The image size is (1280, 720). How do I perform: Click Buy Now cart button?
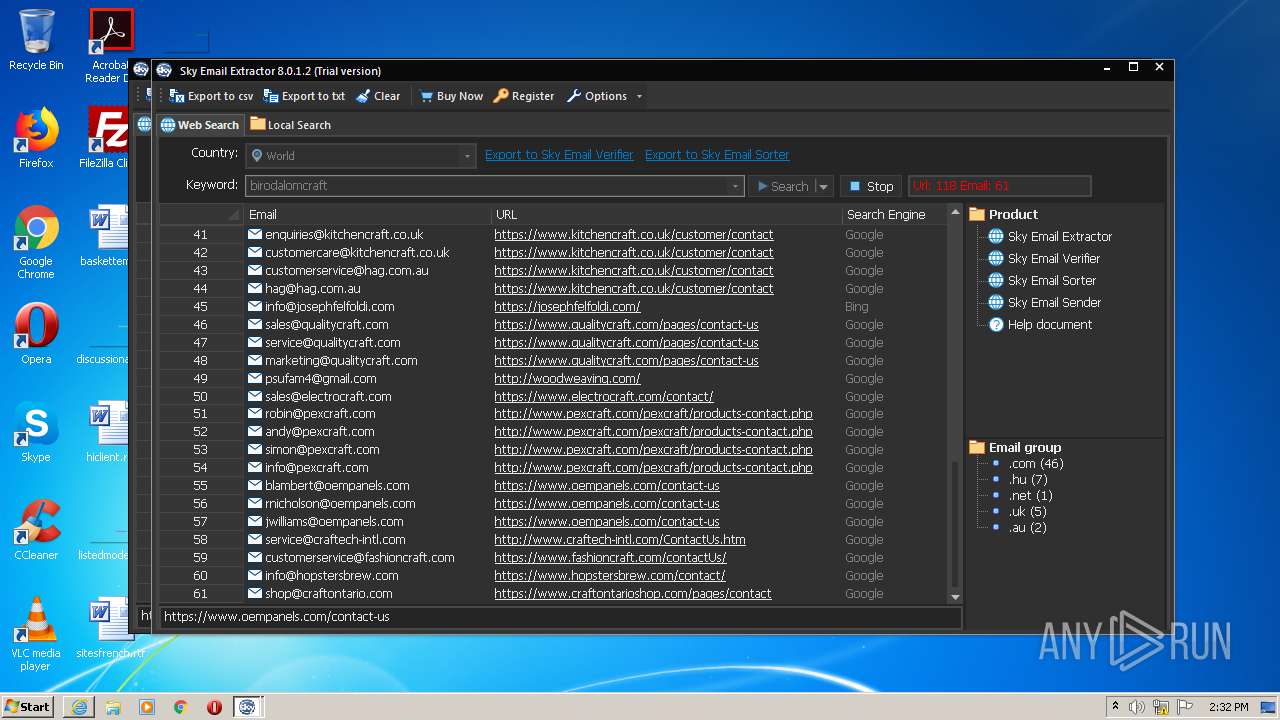451,96
